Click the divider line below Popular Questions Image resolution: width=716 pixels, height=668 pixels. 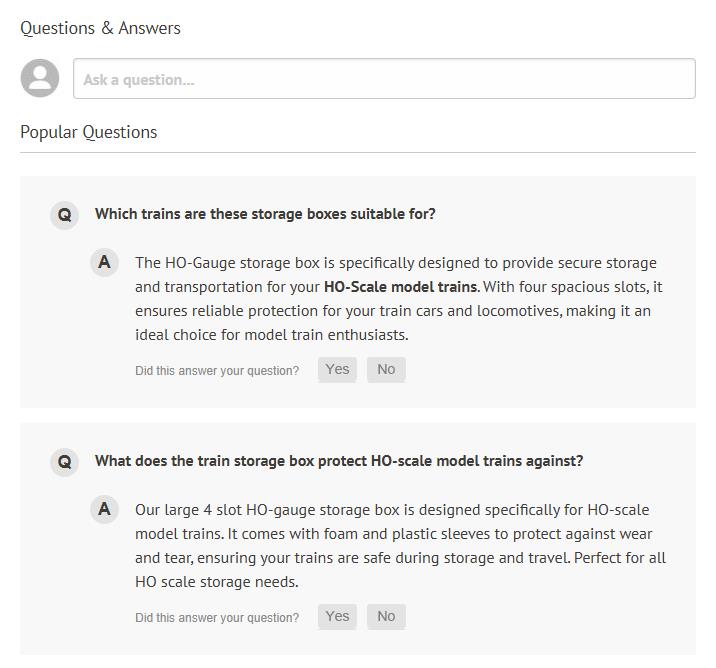357,153
